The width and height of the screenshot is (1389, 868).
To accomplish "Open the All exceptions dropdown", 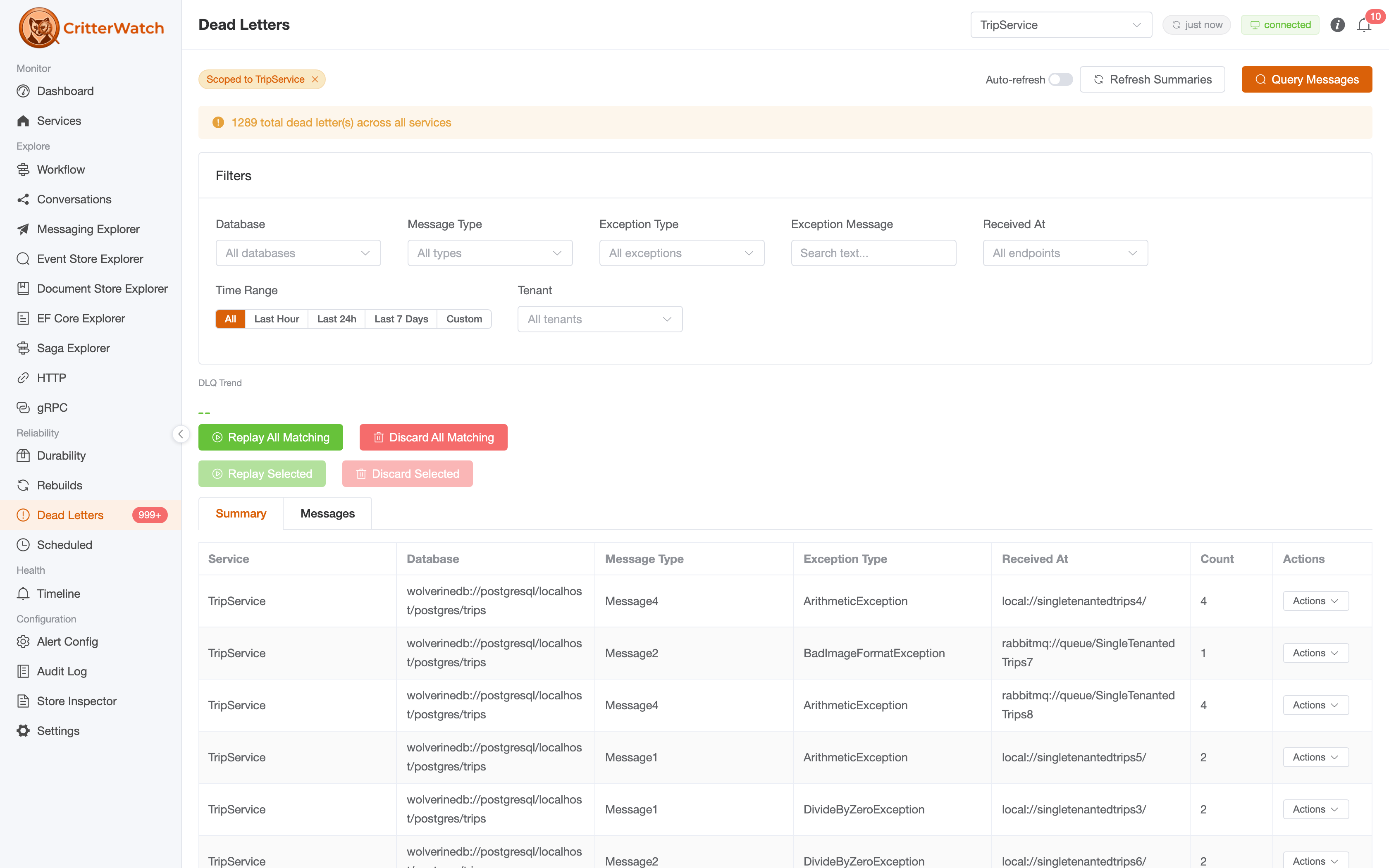I will pos(681,253).
